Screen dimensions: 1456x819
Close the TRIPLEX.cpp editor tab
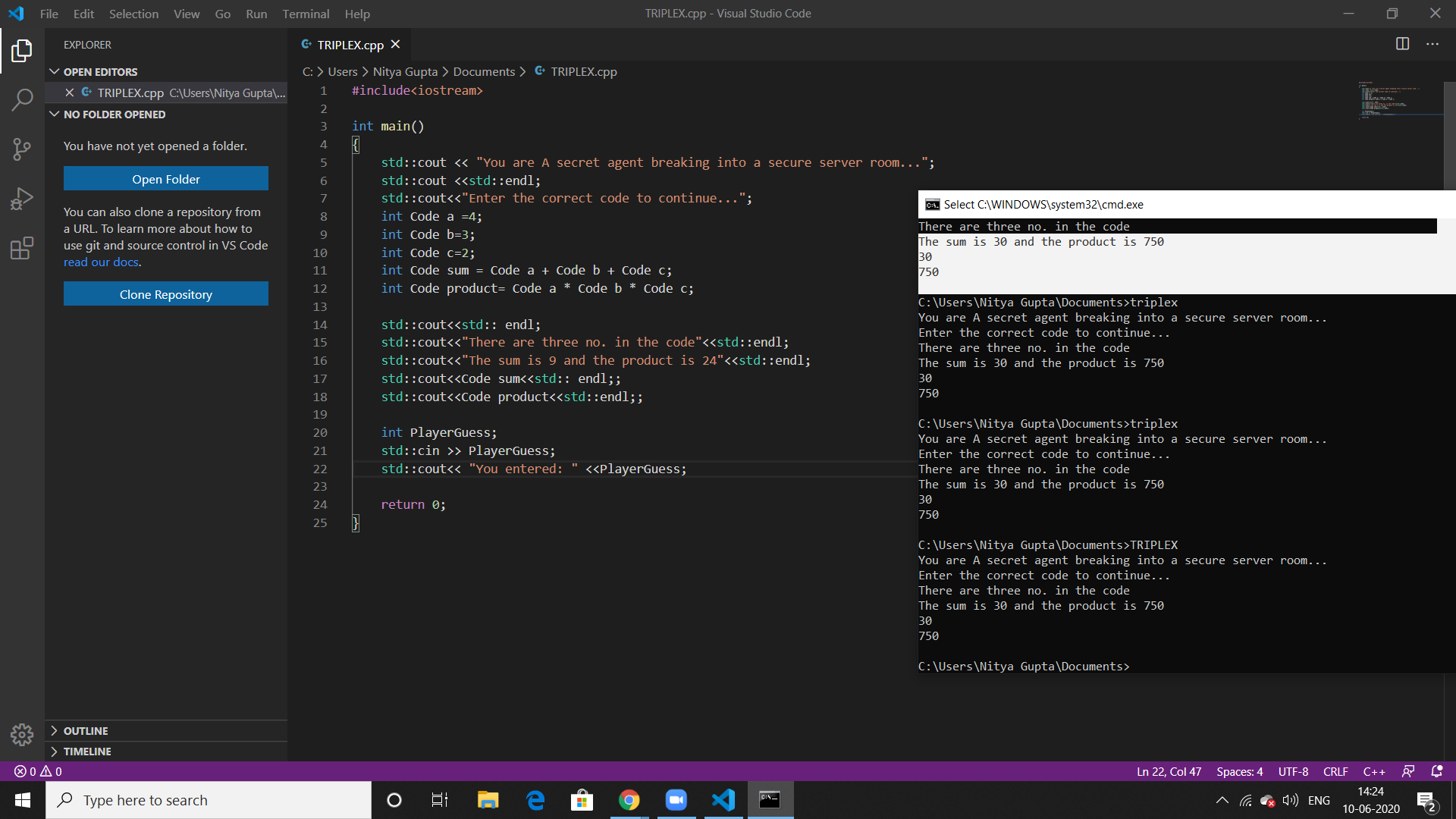[x=395, y=45]
